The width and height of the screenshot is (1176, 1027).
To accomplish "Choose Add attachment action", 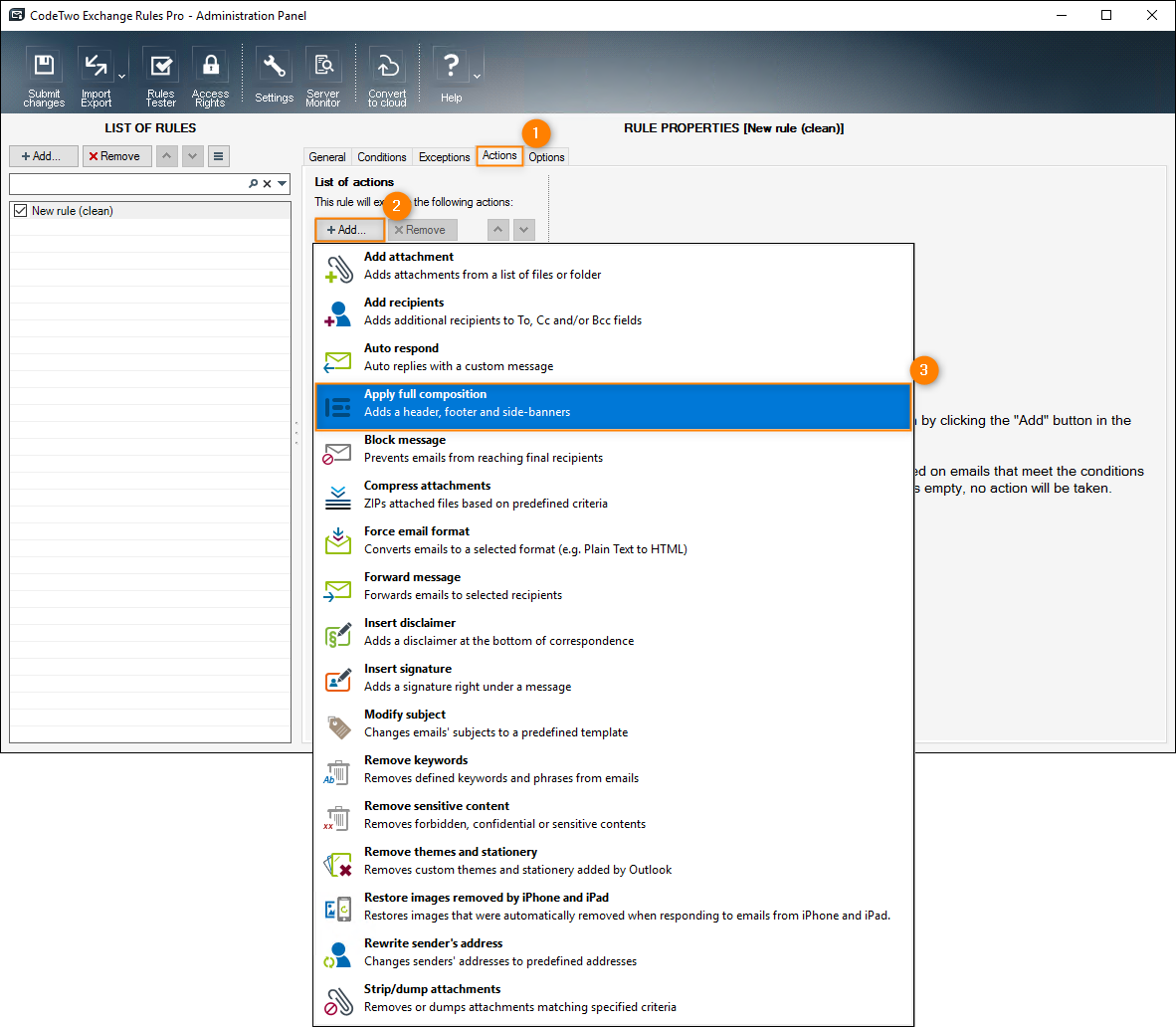I will coord(613,266).
